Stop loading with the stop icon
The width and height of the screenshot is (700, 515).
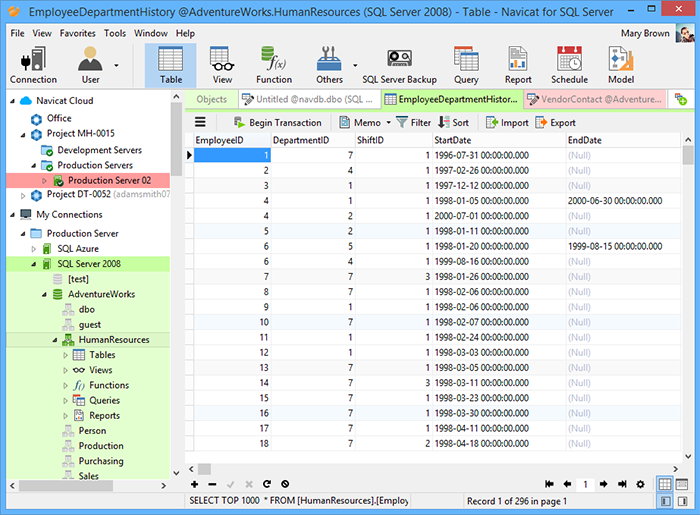tap(285, 484)
